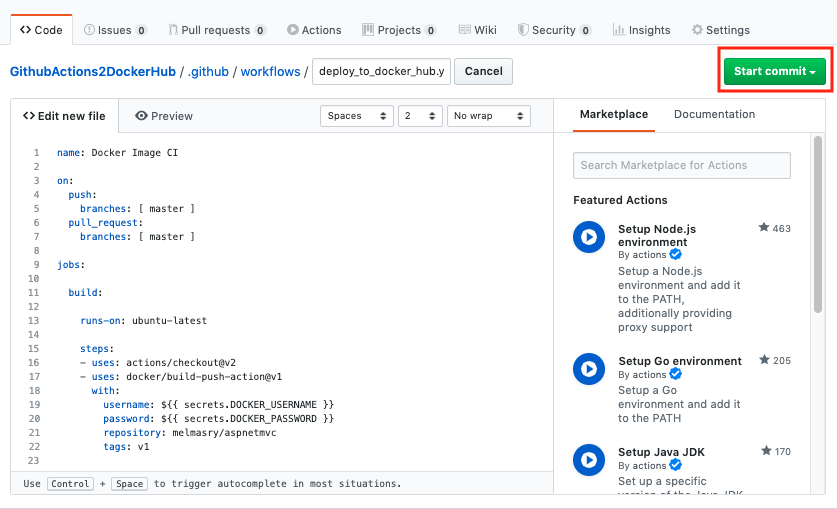Viewport: 837px width, 509px height.
Task: Click the Code brackets icon
Action: pos(25,30)
